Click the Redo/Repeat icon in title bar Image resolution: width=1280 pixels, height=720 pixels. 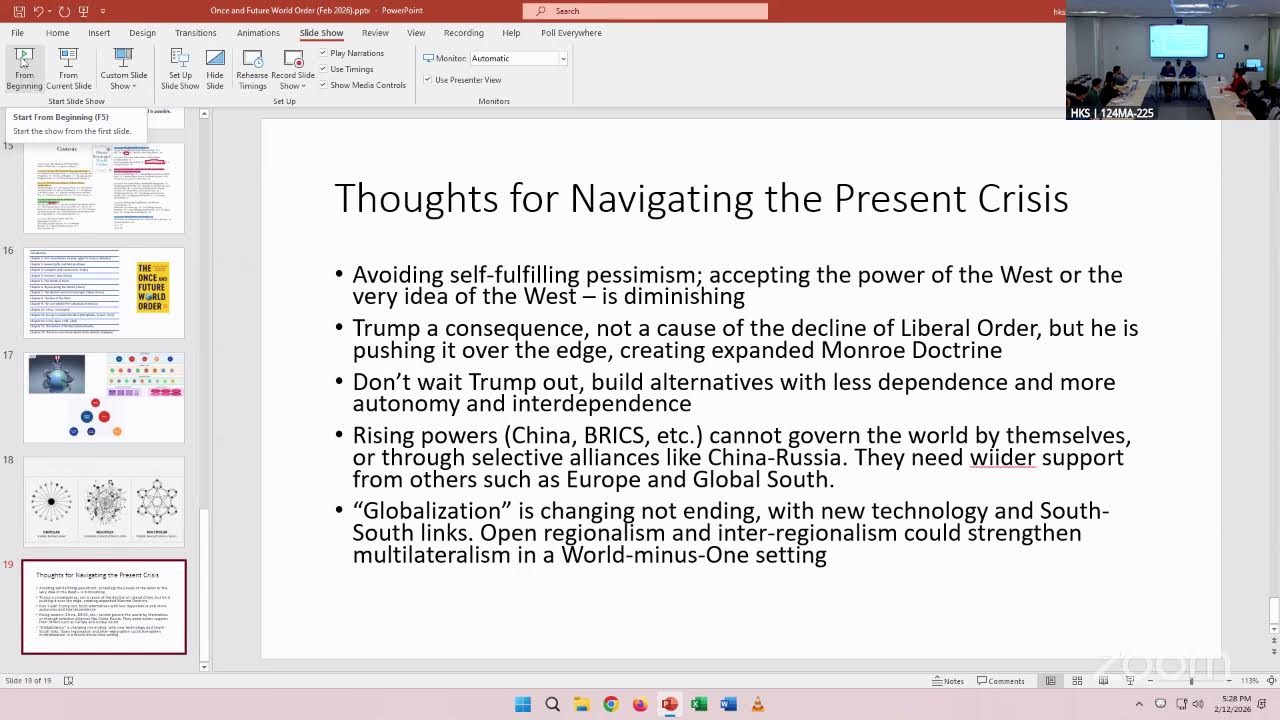[x=64, y=11]
